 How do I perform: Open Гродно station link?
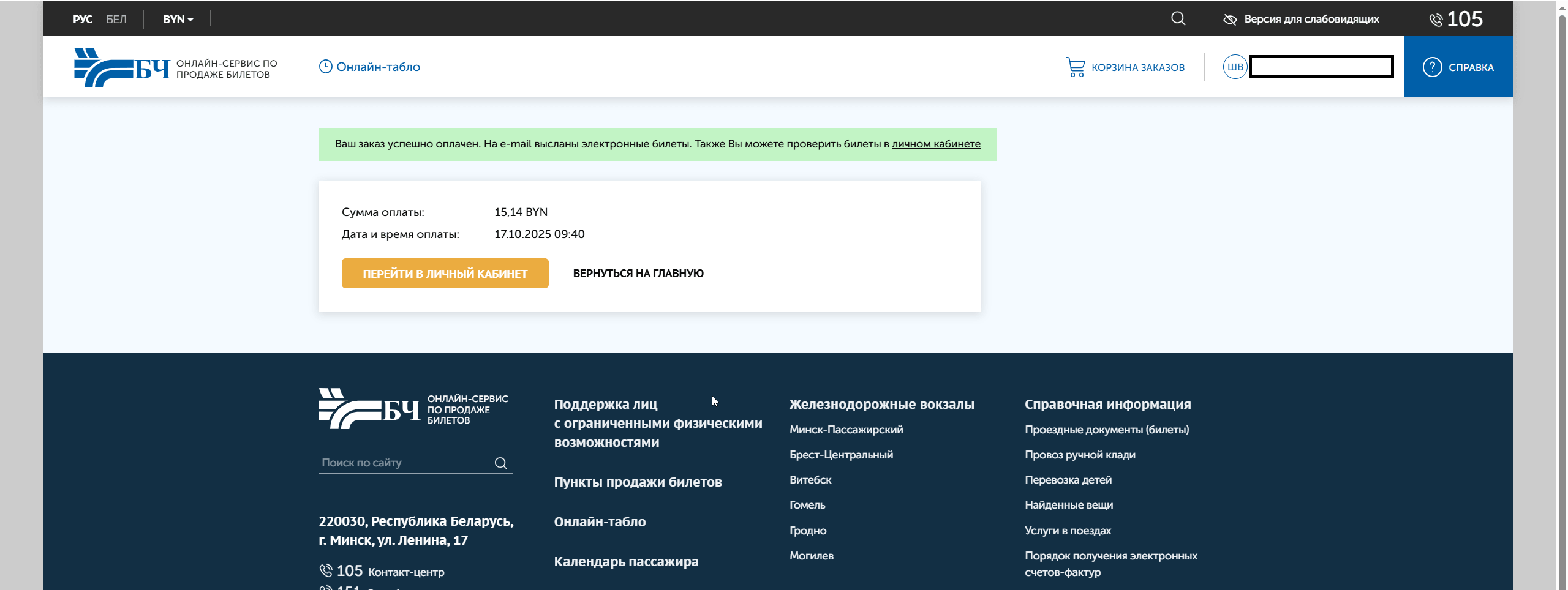pos(808,531)
